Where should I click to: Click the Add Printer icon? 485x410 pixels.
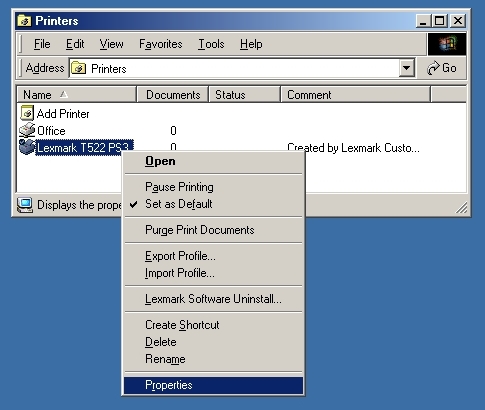27,113
